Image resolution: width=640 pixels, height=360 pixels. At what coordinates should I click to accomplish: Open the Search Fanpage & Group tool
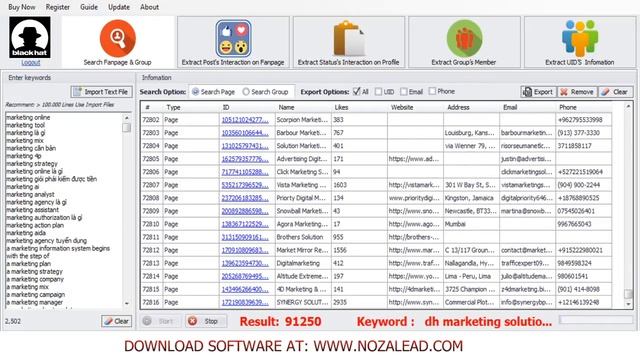coord(118,42)
